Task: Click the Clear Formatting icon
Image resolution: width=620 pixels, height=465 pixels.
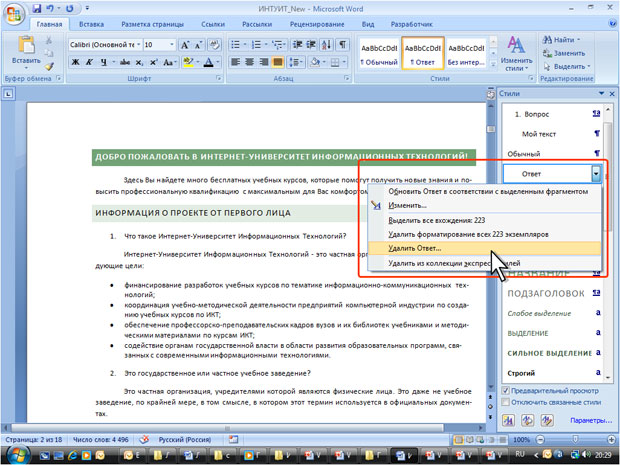Action: 214,45
